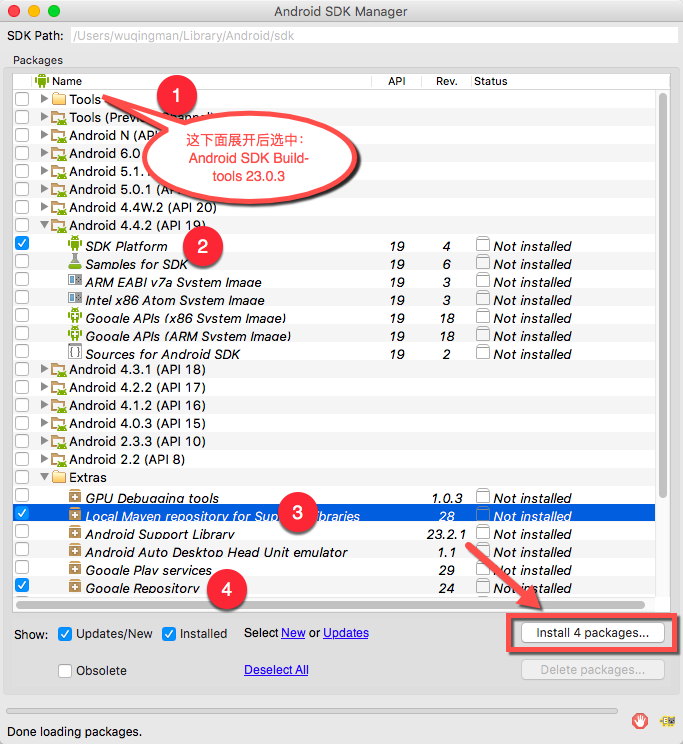Select the Android Auto Desktop Head Unit emulator row

(x=334, y=550)
